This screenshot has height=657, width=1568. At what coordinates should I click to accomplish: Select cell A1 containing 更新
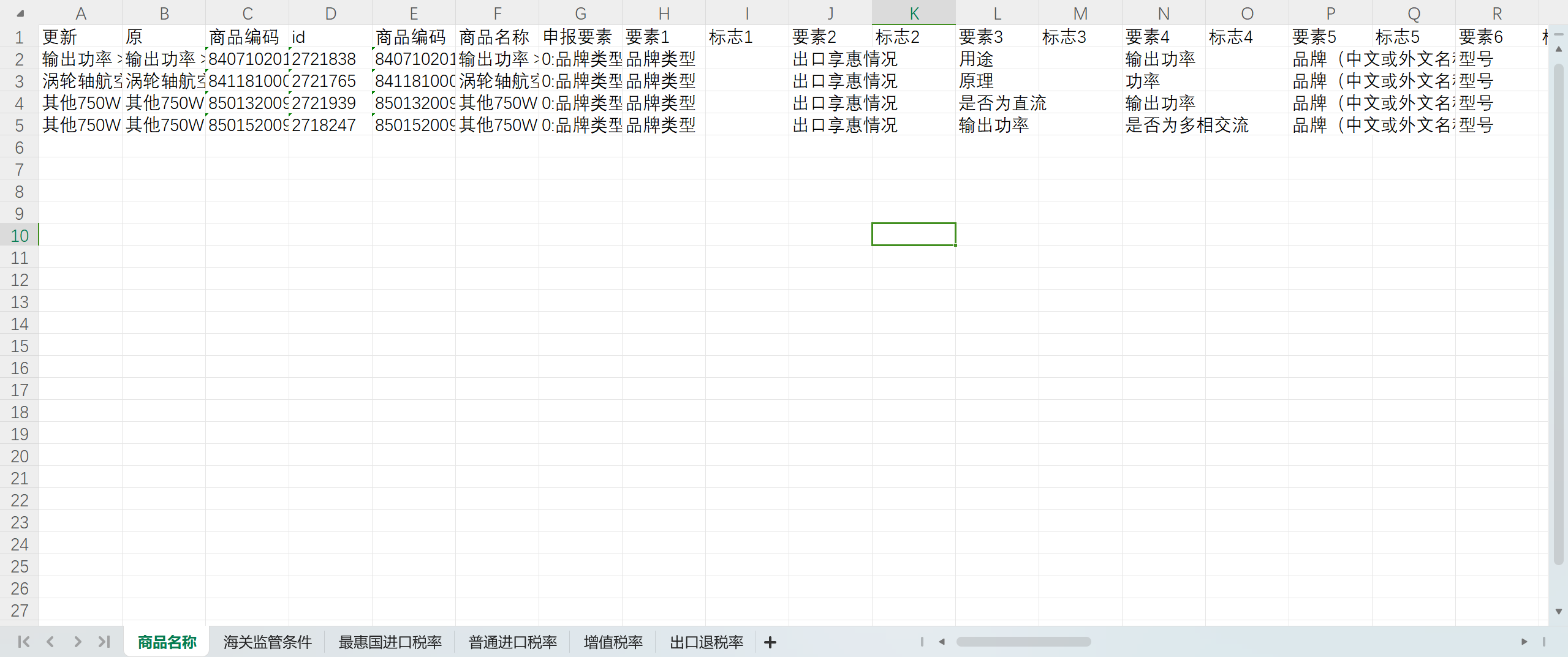point(81,37)
